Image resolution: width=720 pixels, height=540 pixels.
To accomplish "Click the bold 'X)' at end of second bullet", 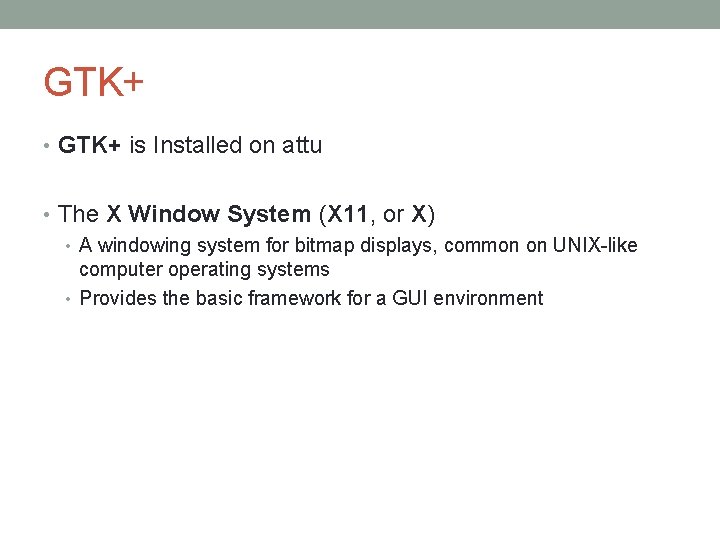I will (x=423, y=214).
